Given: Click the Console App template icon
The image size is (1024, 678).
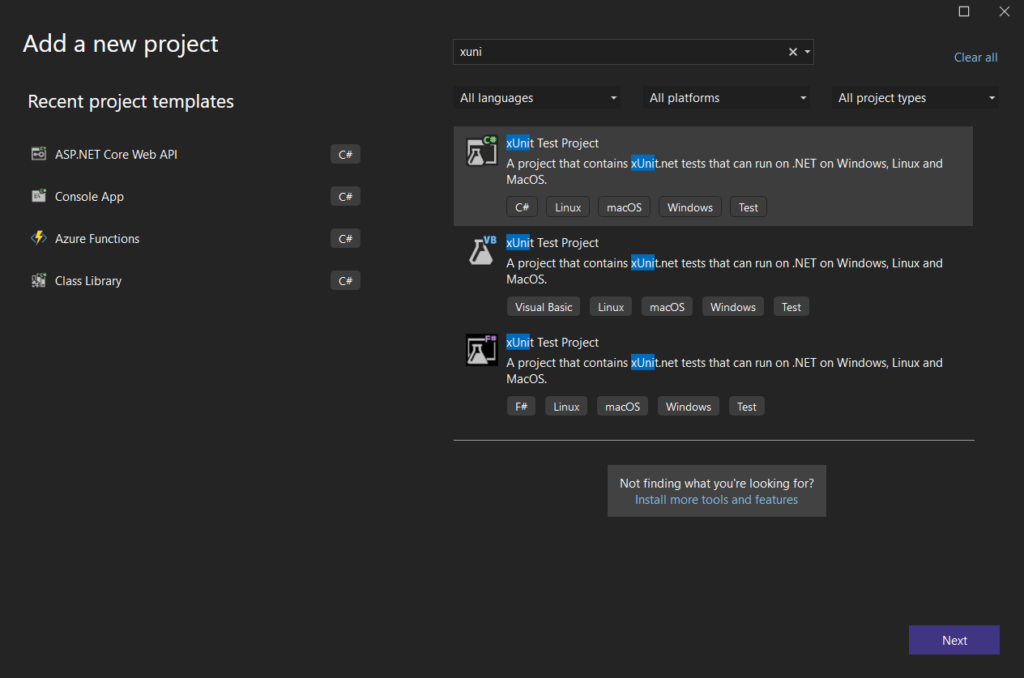Looking at the screenshot, I should (39, 196).
